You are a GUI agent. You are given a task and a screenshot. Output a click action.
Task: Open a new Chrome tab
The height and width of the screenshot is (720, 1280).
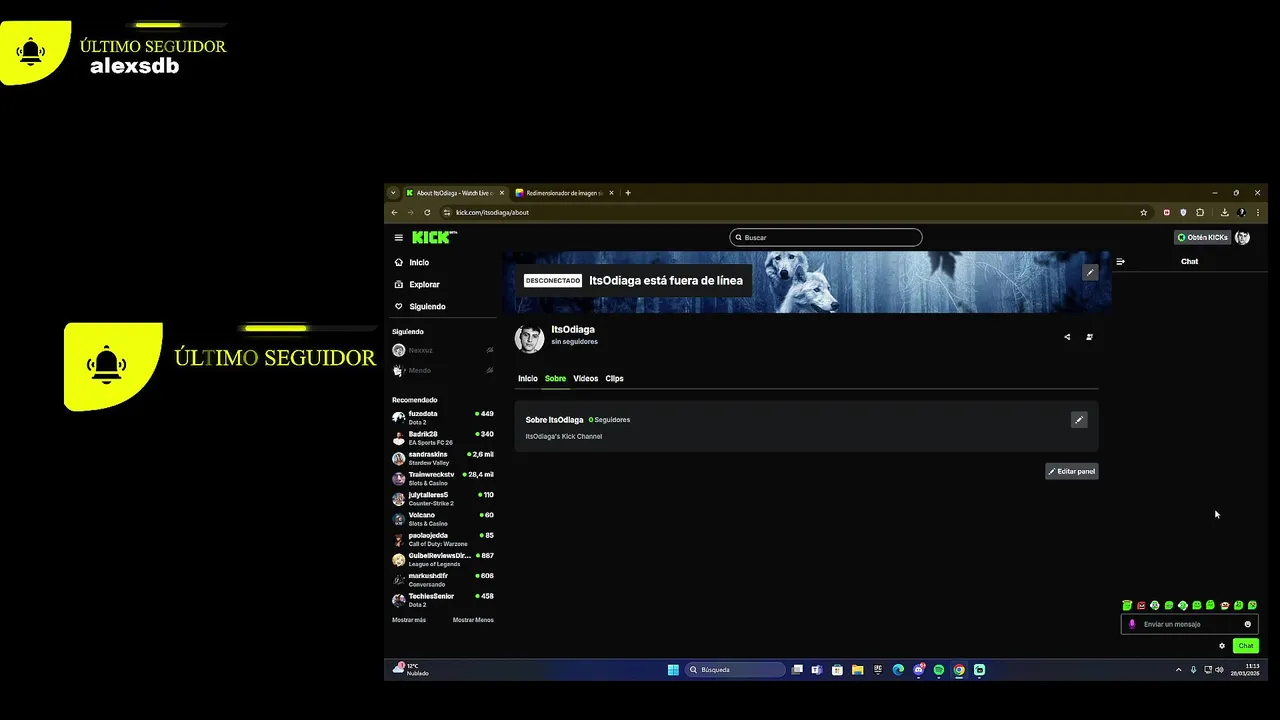(x=628, y=193)
